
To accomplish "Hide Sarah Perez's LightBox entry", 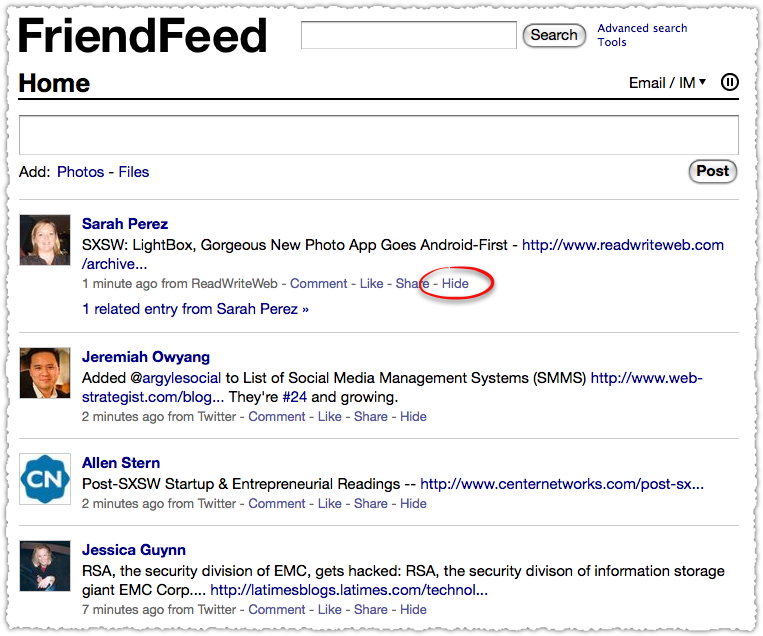I will [x=455, y=283].
